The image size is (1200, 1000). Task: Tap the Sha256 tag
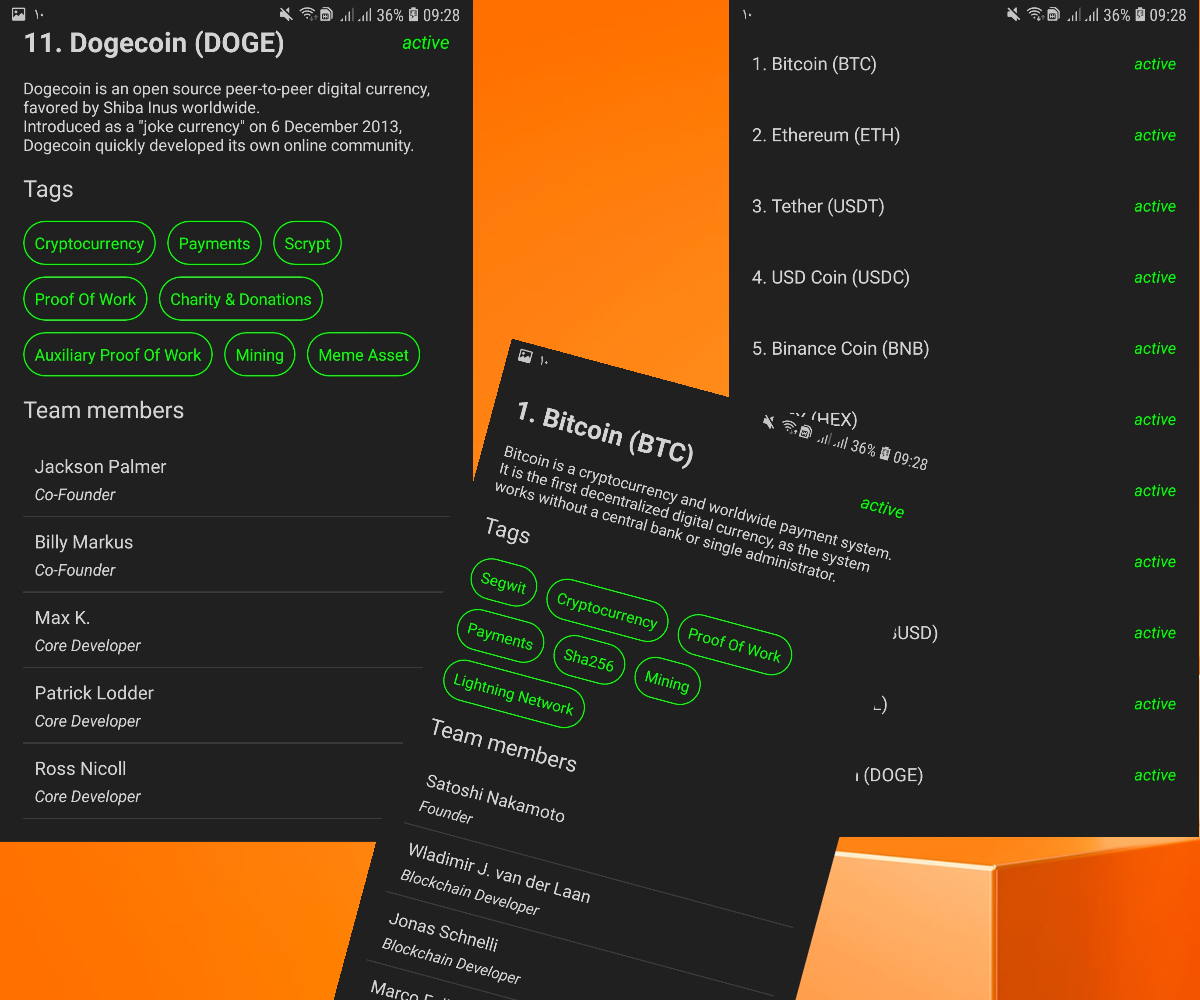[589, 660]
